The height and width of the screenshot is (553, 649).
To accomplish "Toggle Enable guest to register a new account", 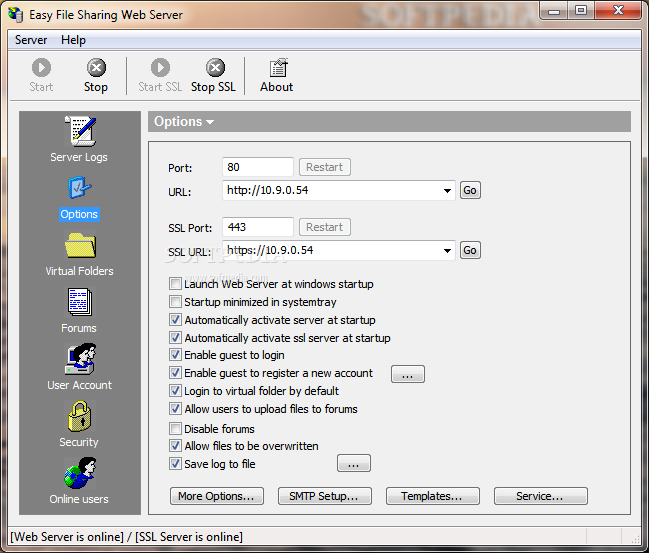I will point(175,373).
